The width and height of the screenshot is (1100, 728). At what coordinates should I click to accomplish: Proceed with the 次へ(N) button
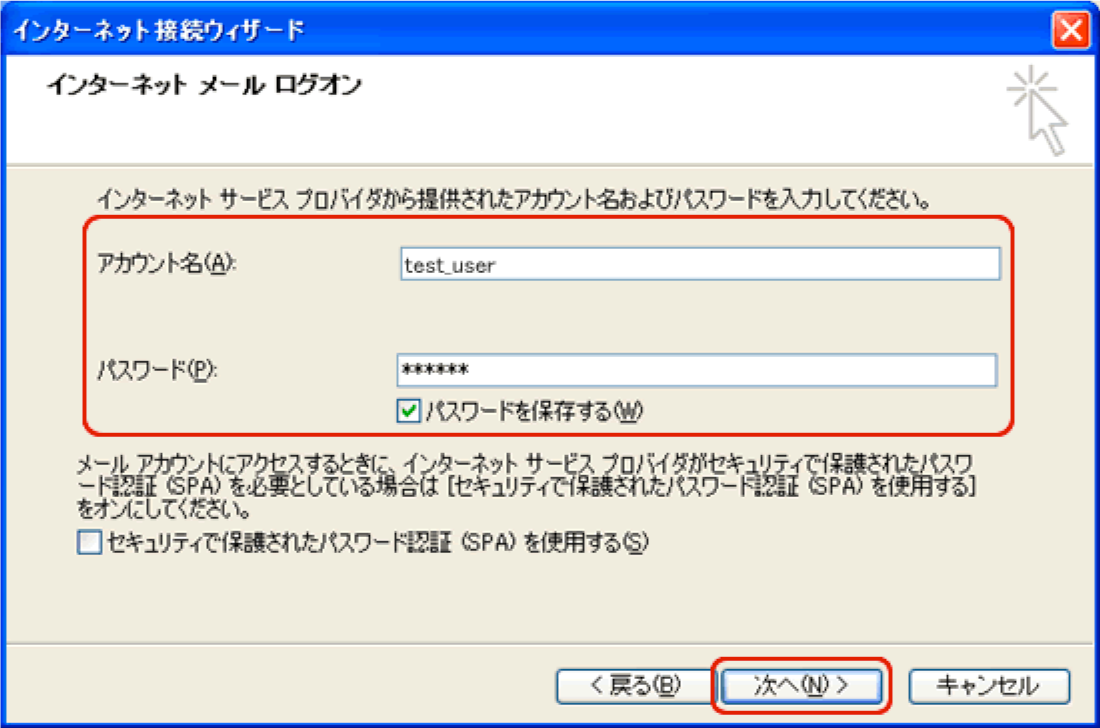(x=800, y=685)
